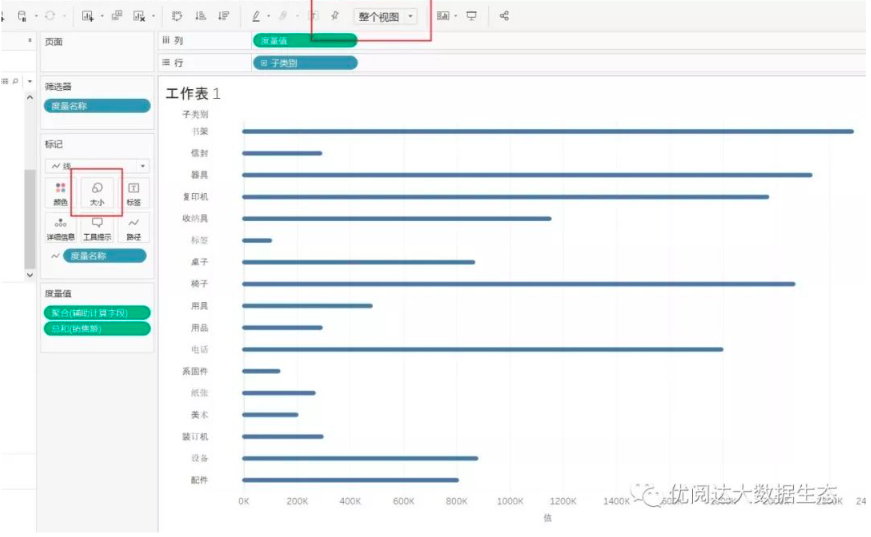Viewport: 871px width, 537px height.
Task: Click the 路径 (Path) marks button
Action: pyautogui.click(x=133, y=228)
